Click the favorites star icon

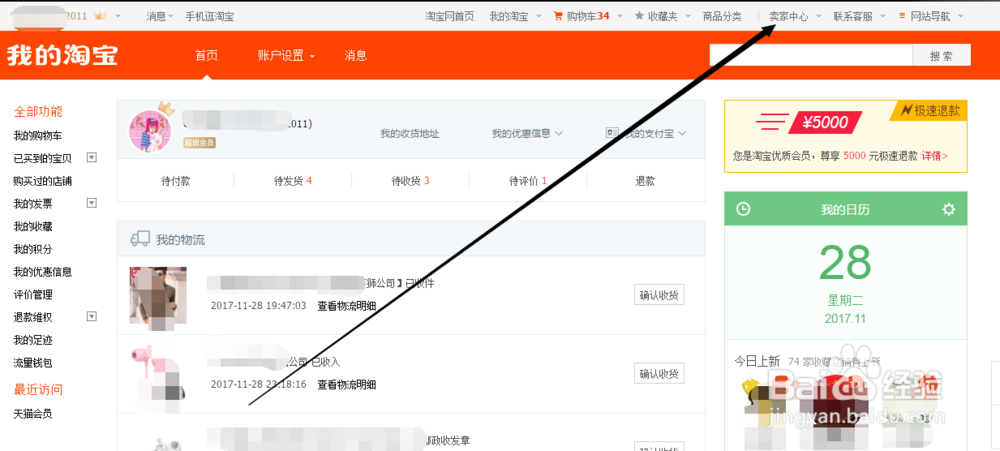pos(640,16)
